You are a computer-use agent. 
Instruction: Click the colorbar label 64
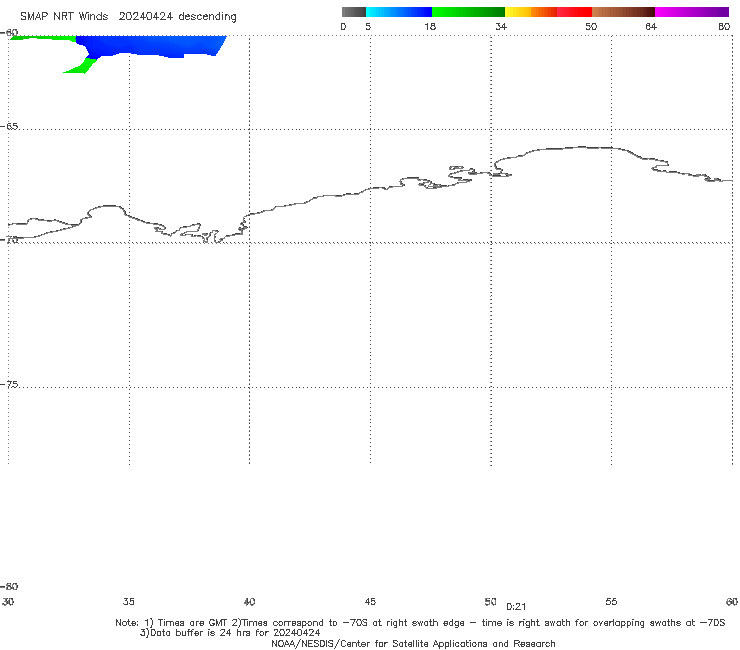pos(651,26)
